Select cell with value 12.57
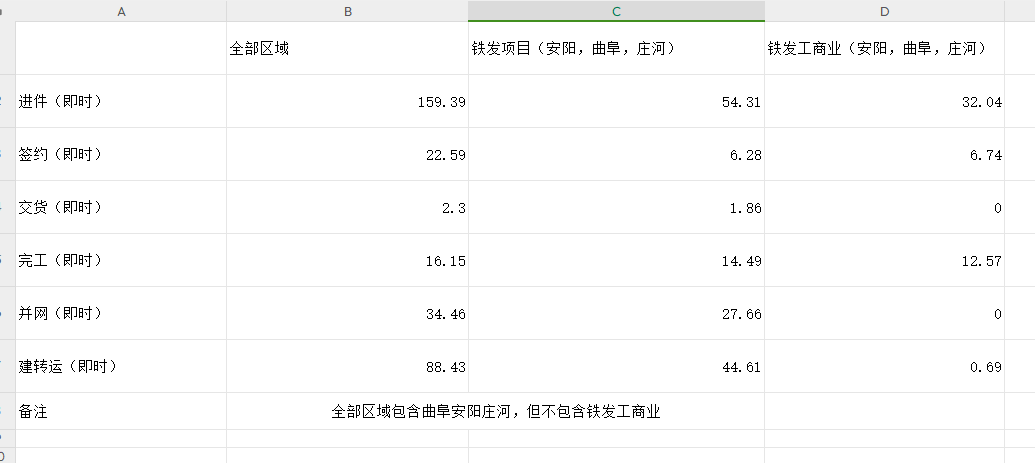 point(885,260)
